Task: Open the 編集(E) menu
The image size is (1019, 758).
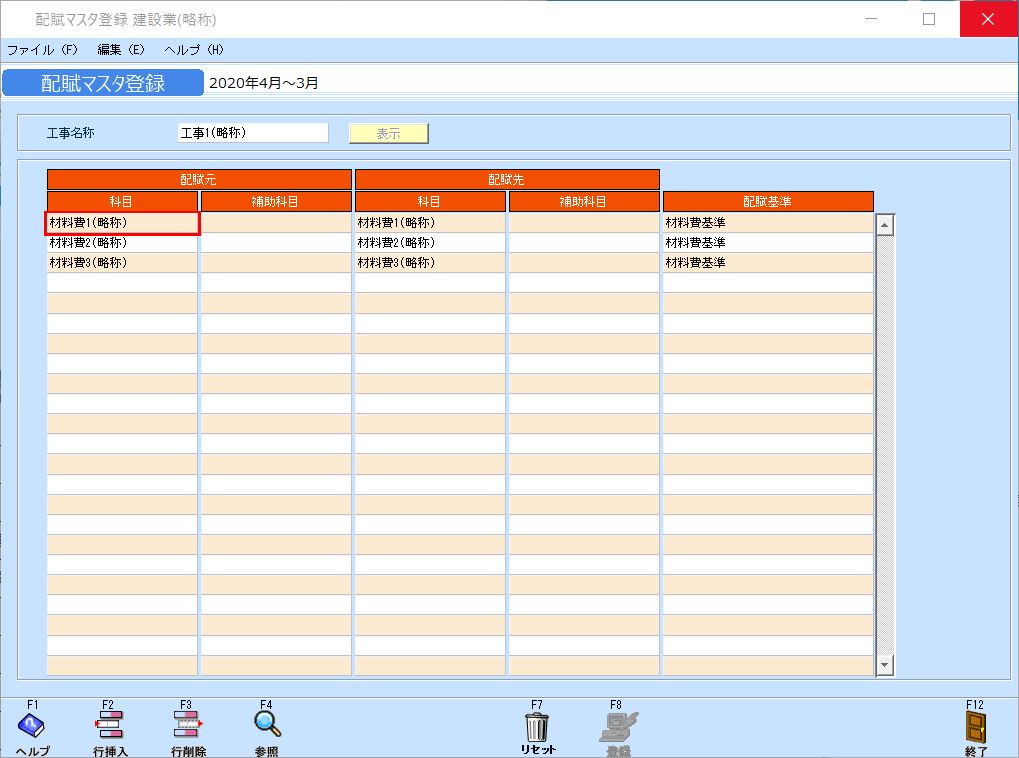Action: [x=121, y=49]
